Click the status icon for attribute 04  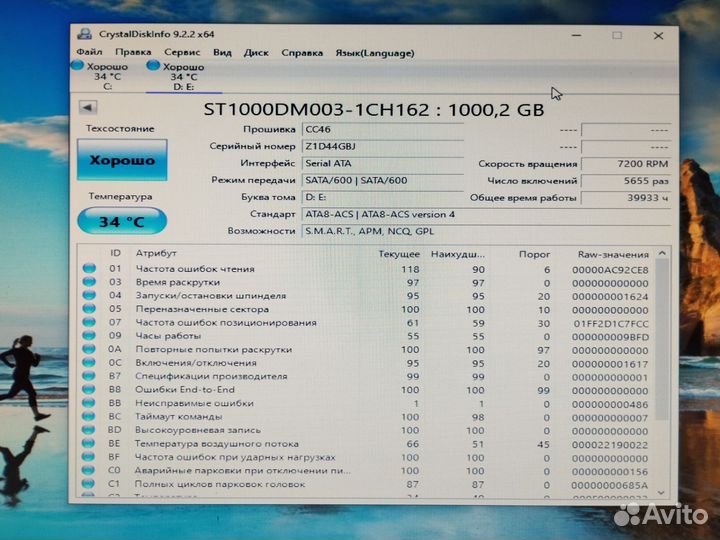click(89, 295)
